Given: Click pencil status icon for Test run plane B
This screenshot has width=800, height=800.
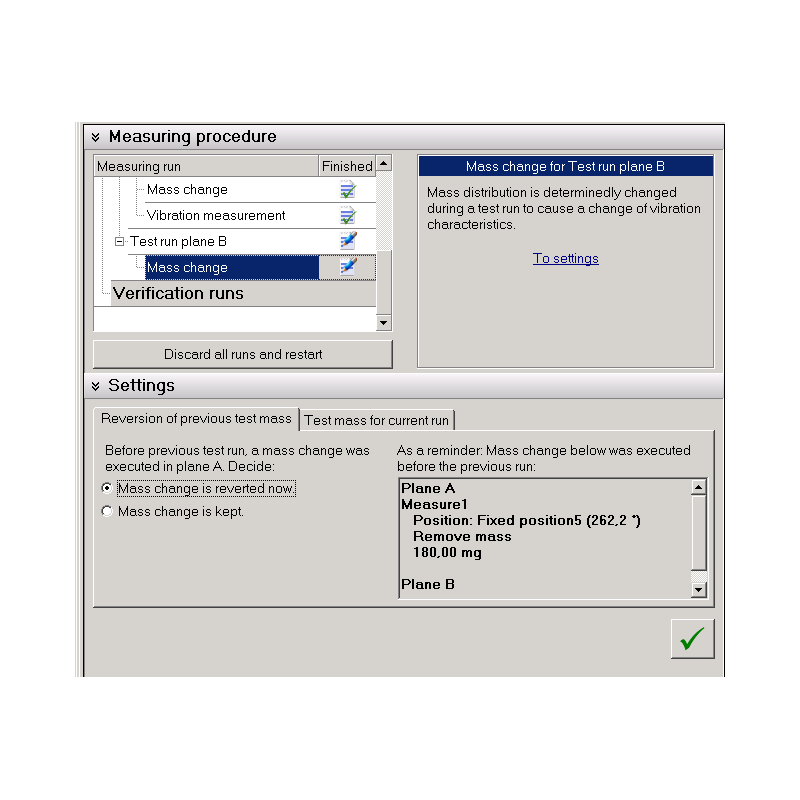Looking at the screenshot, I should coord(347,241).
